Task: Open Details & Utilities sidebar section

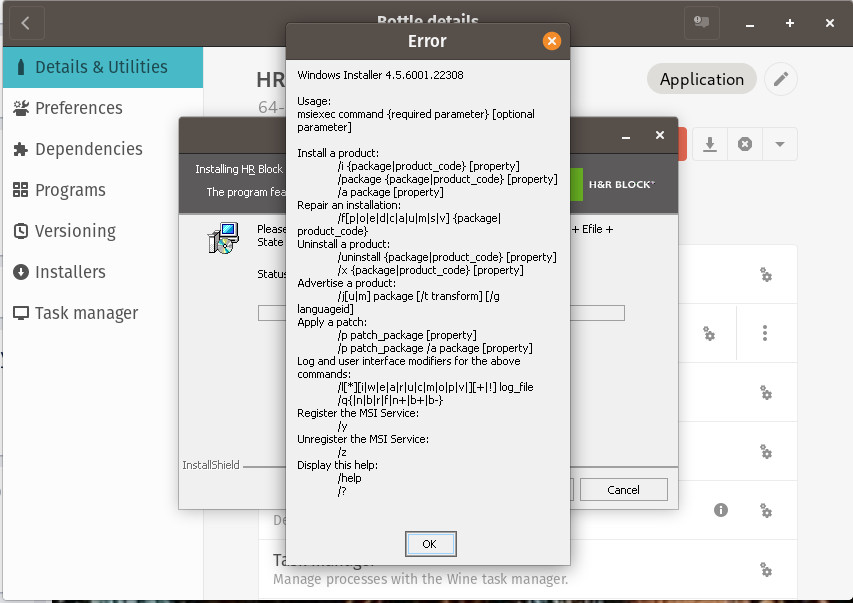Action: point(103,67)
